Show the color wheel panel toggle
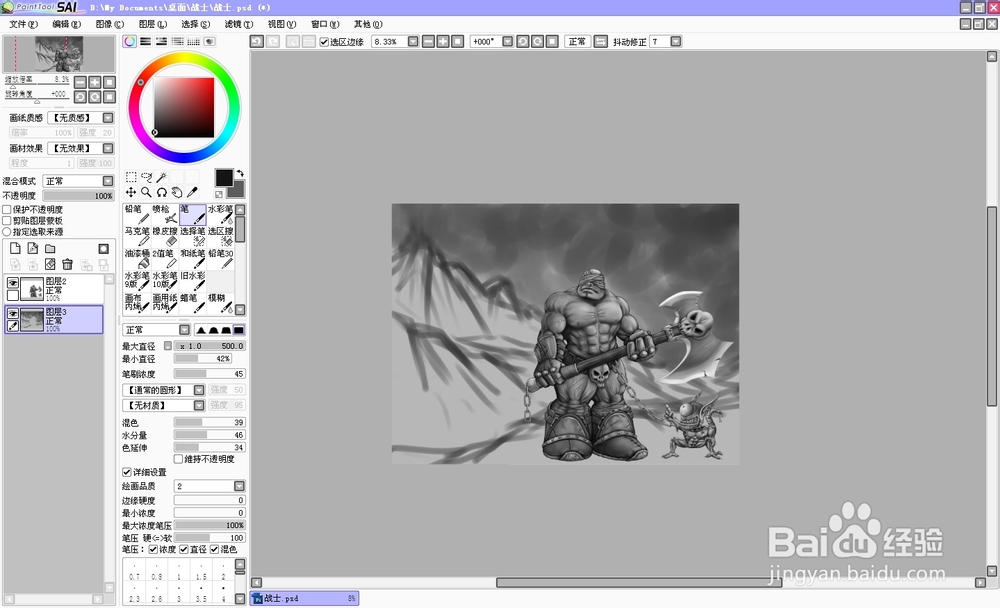The height and width of the screenshot is (608, 1000). pos(129,41)
